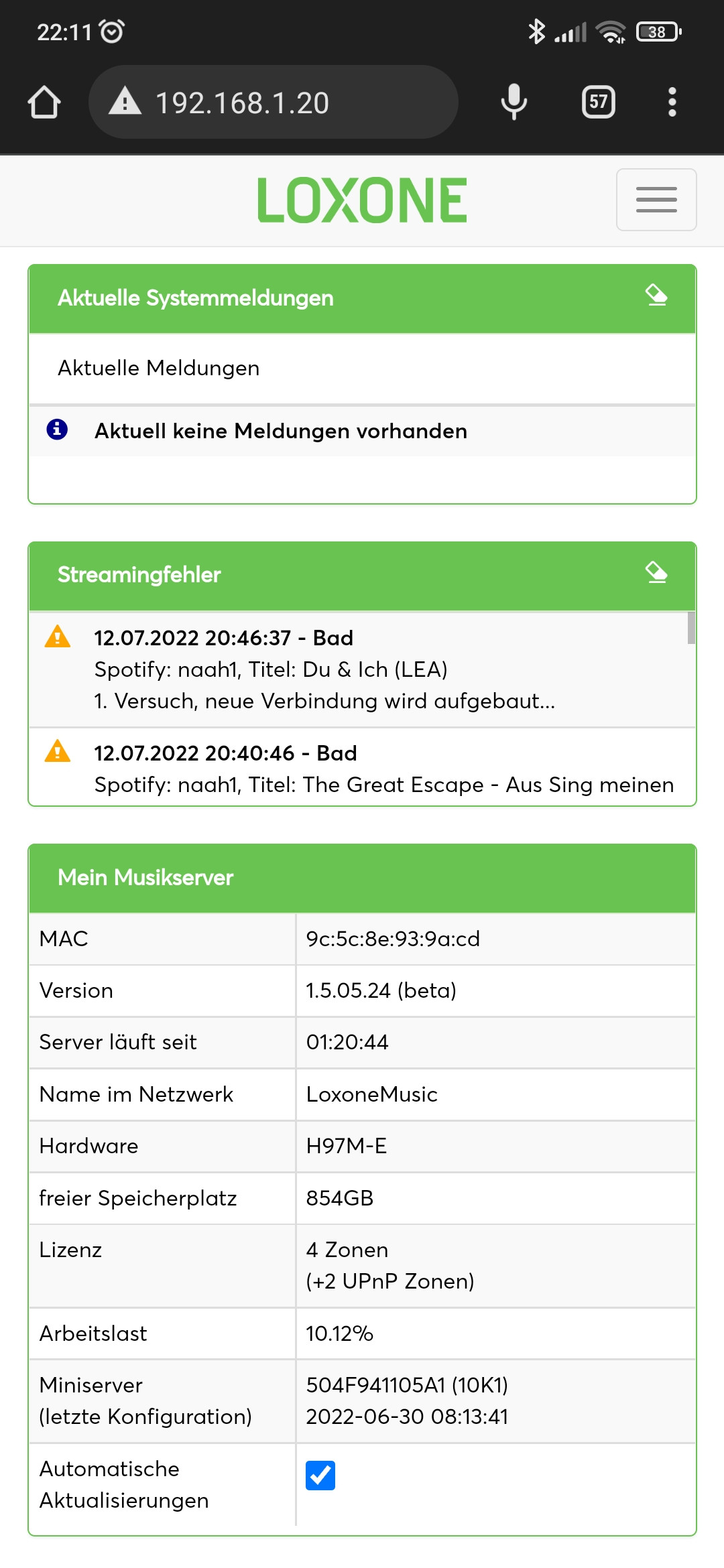Clear Aktuelle Systemmeldungen with eraser icon
The image size is (724, 1568).
[656, 296]
